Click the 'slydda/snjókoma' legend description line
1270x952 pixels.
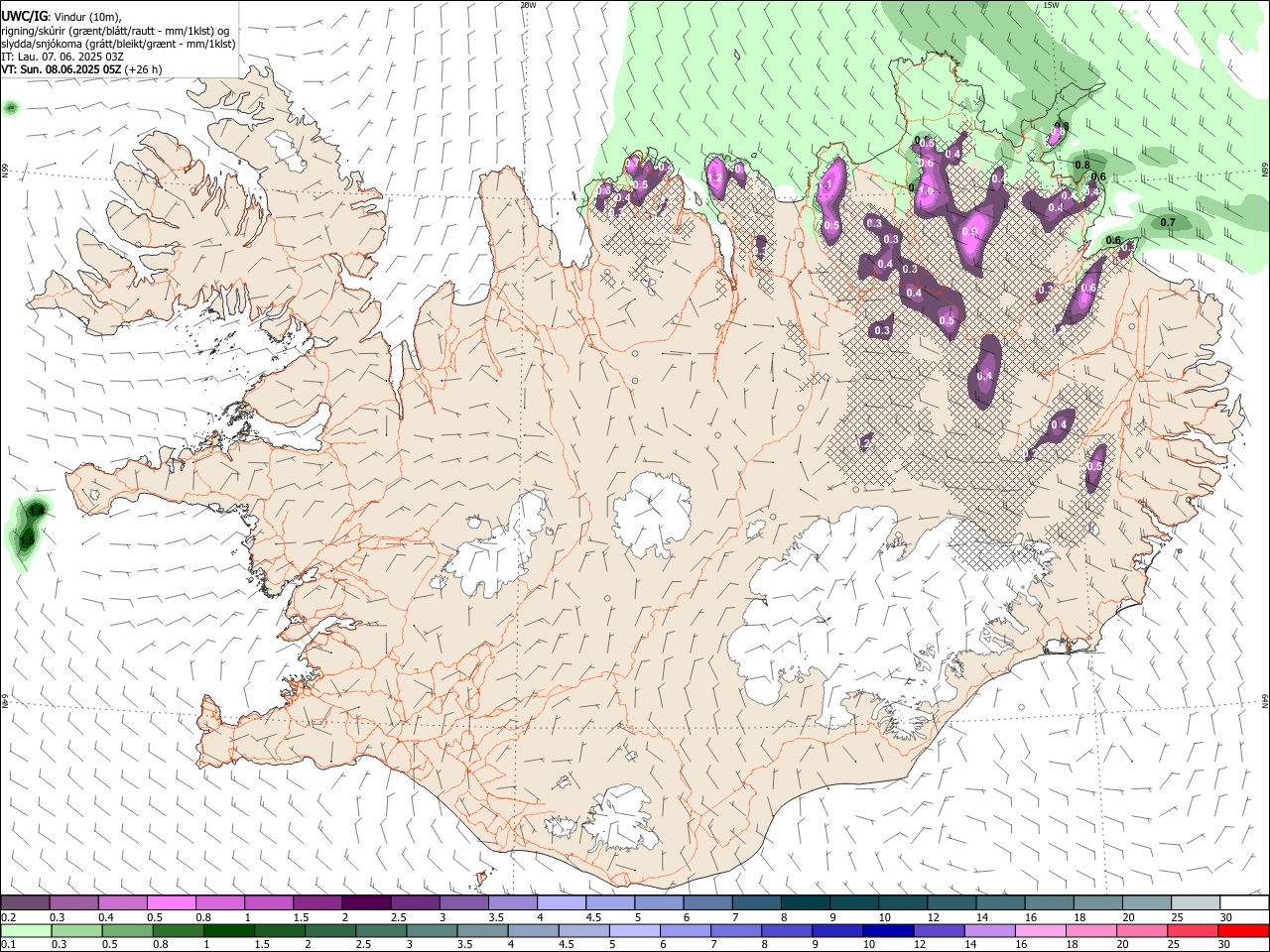pos(118,44)
